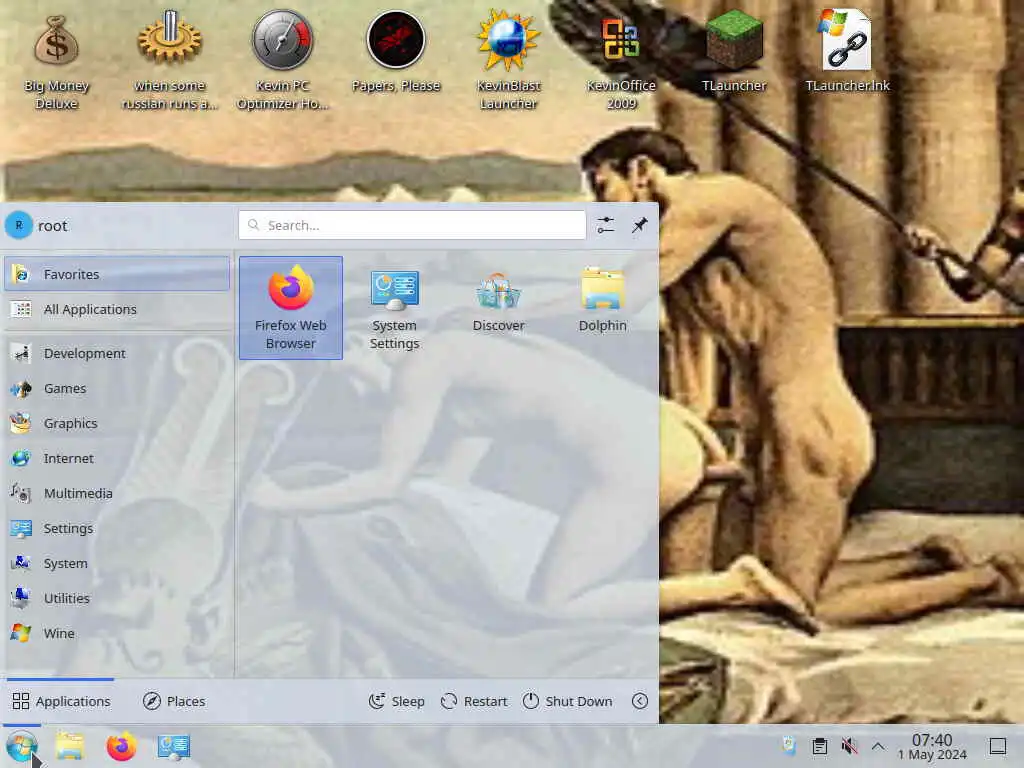Open TLauncher.lnk shortcut file
This screenshot has width=1024, height=768.
(847, 52)
